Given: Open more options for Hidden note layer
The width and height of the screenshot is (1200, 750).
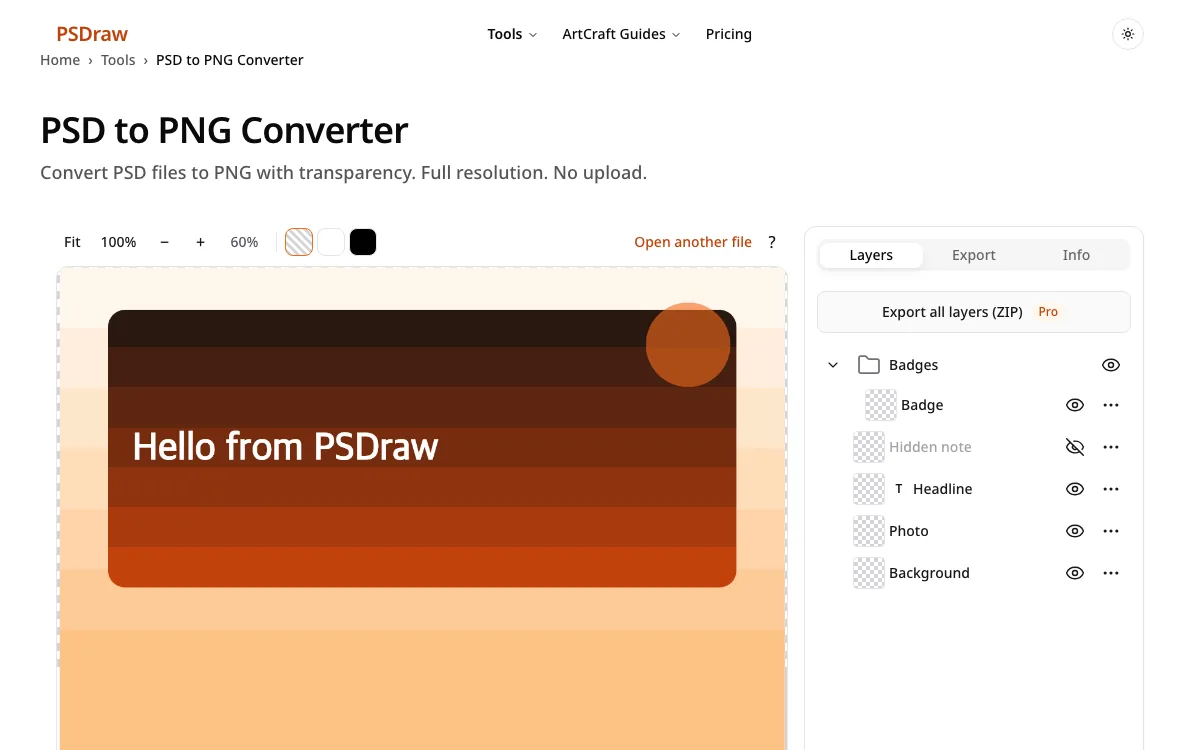Looking at the screenshot, I should pyautogui.click(x=1111, y=447).
